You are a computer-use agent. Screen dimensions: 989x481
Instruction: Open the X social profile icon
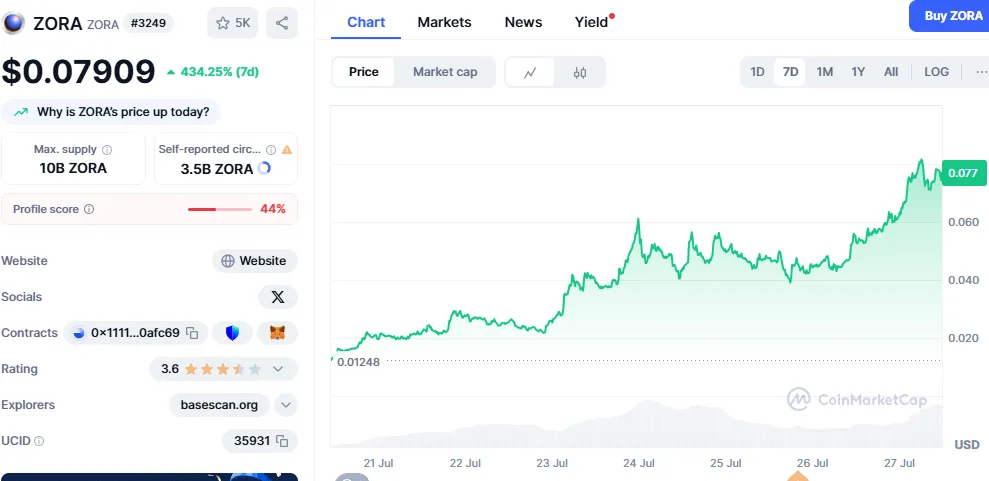277,297
